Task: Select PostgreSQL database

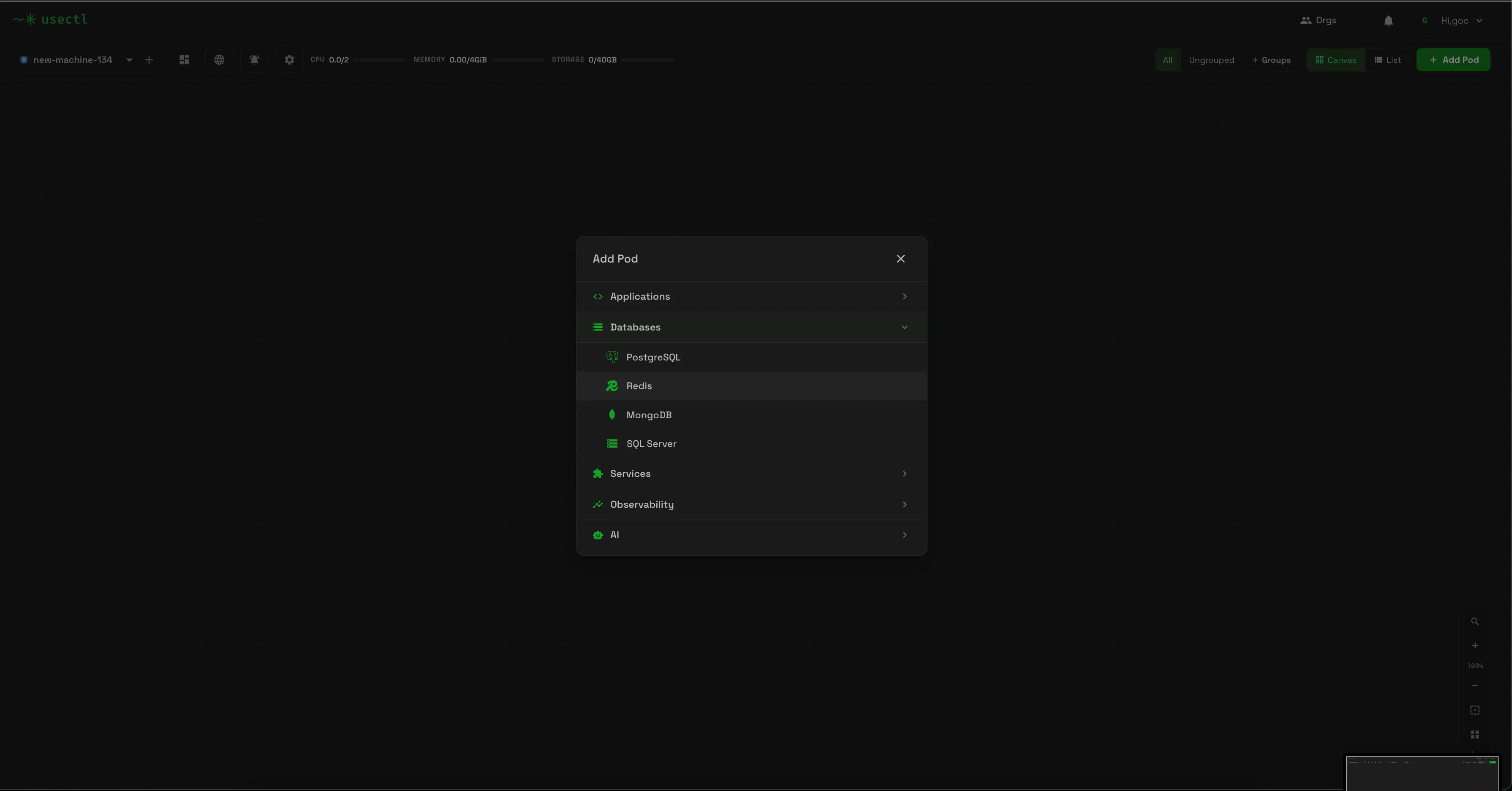Action: [x=751, y=357]
